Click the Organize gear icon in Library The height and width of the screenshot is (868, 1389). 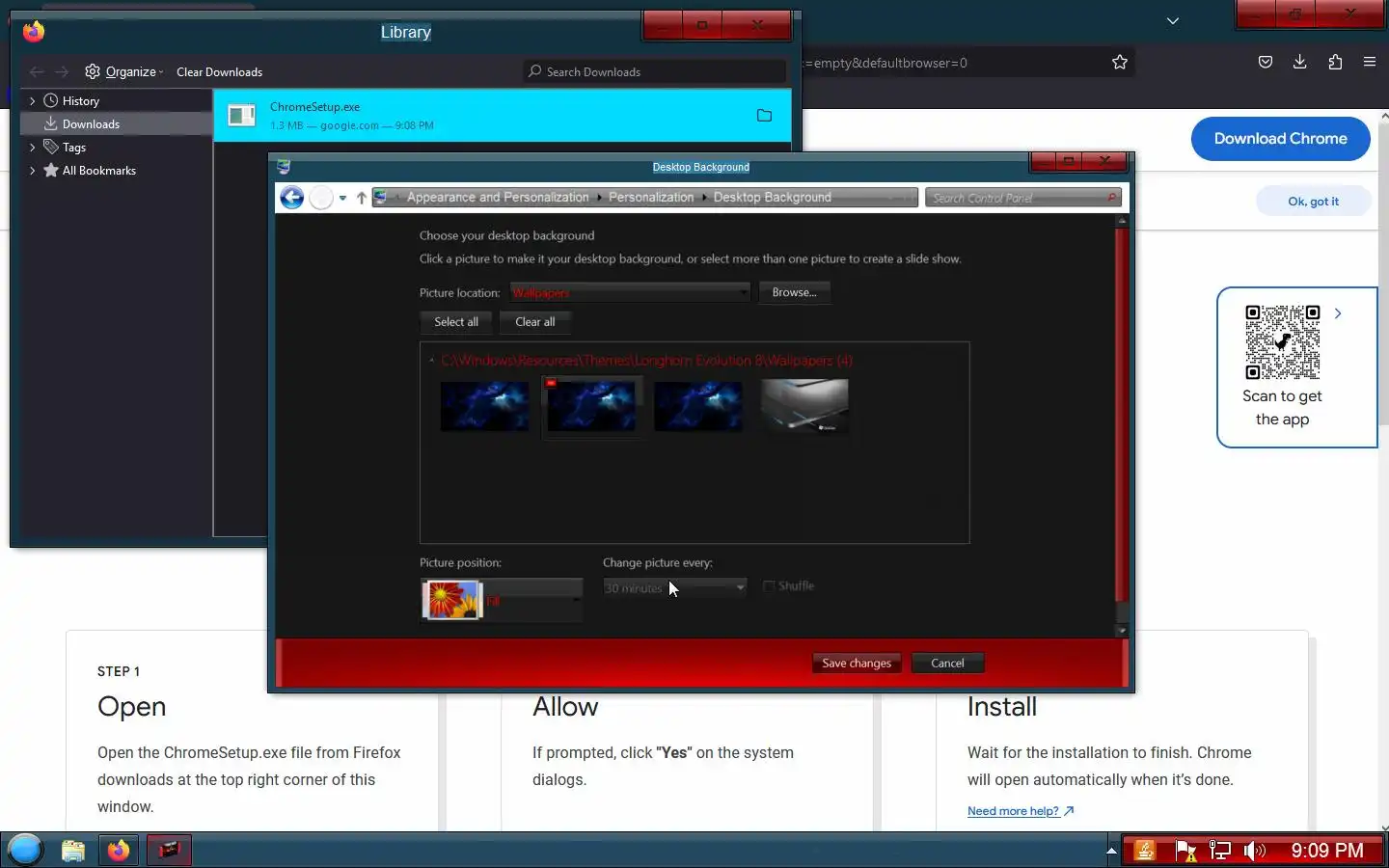coord(93,71)
